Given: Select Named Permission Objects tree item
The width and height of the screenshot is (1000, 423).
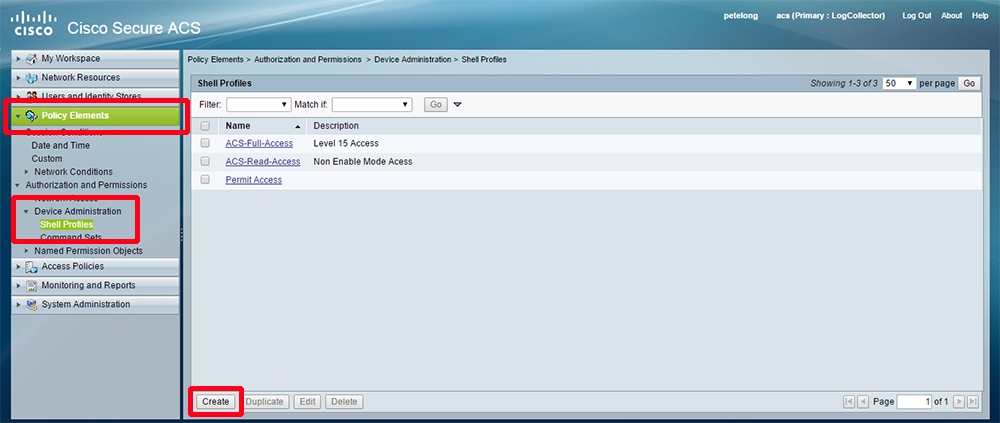Looking at the screenshot, I should [89, 251].
